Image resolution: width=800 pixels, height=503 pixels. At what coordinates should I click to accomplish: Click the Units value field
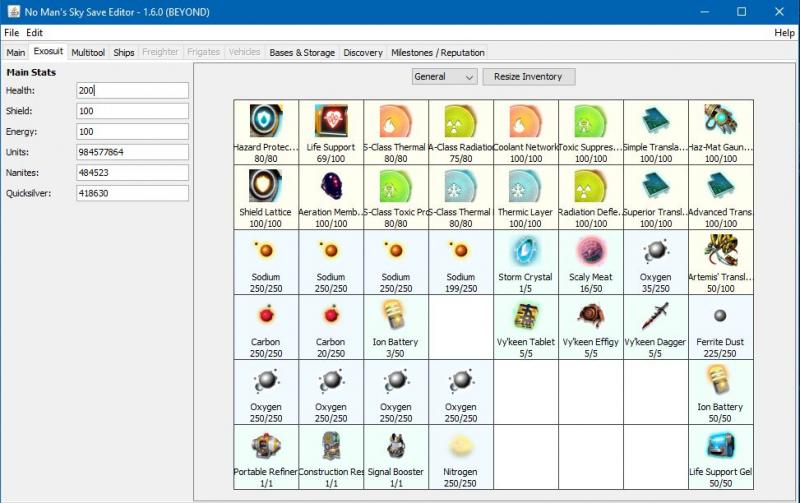point(132,152)
